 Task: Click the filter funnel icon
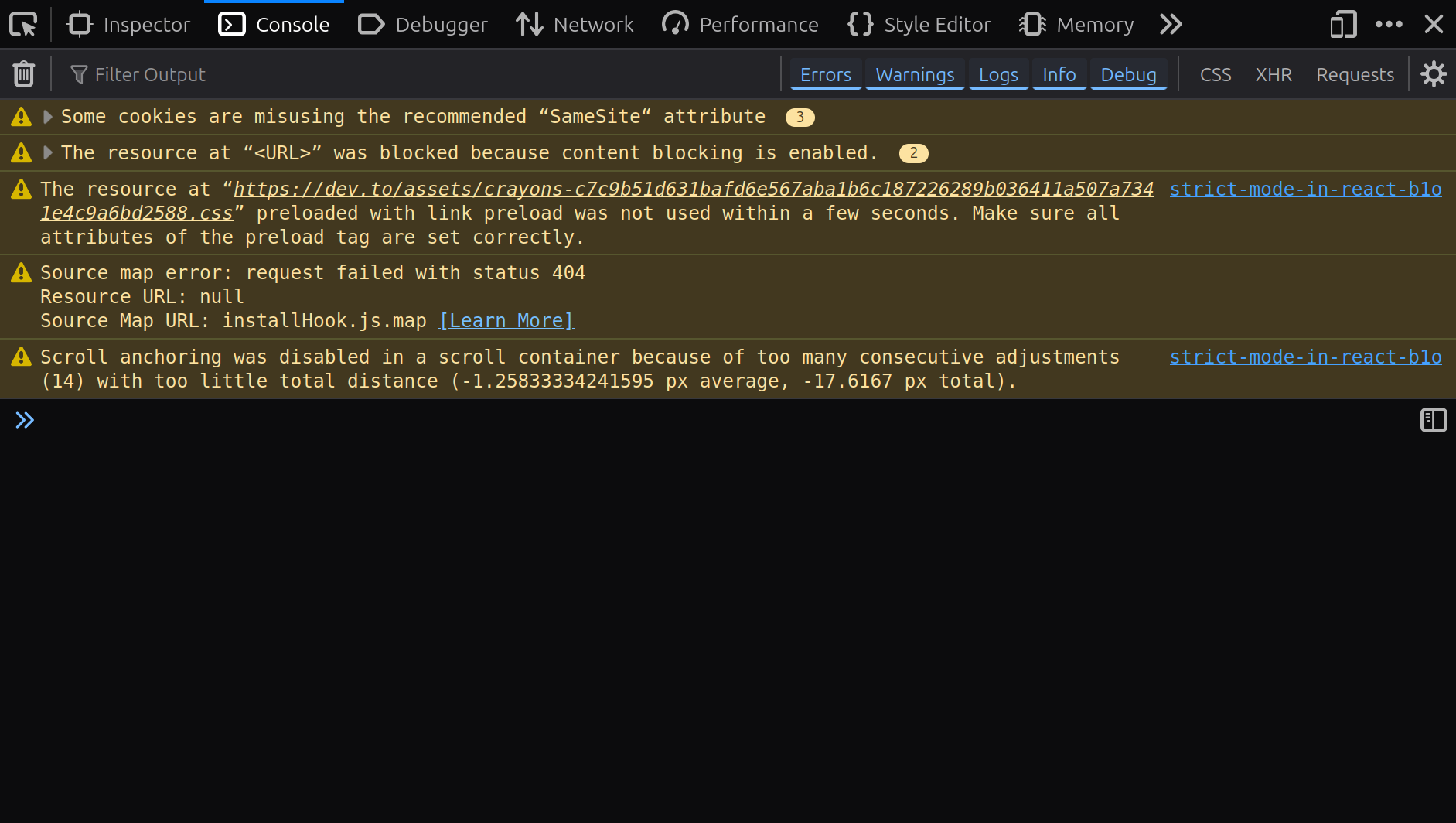pos(79,74)
